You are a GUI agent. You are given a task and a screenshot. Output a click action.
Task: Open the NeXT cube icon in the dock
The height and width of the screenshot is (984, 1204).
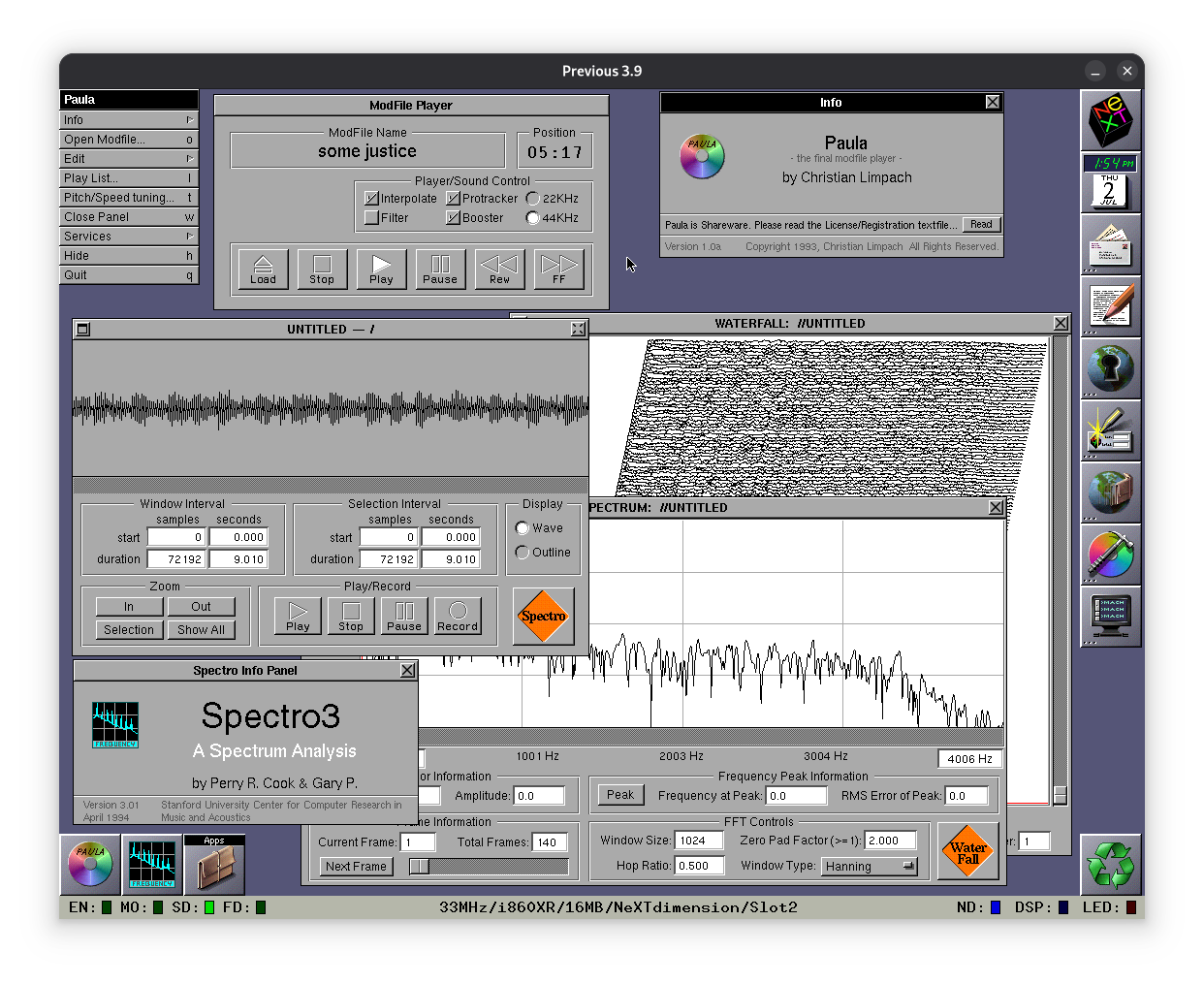(1110, 120)
